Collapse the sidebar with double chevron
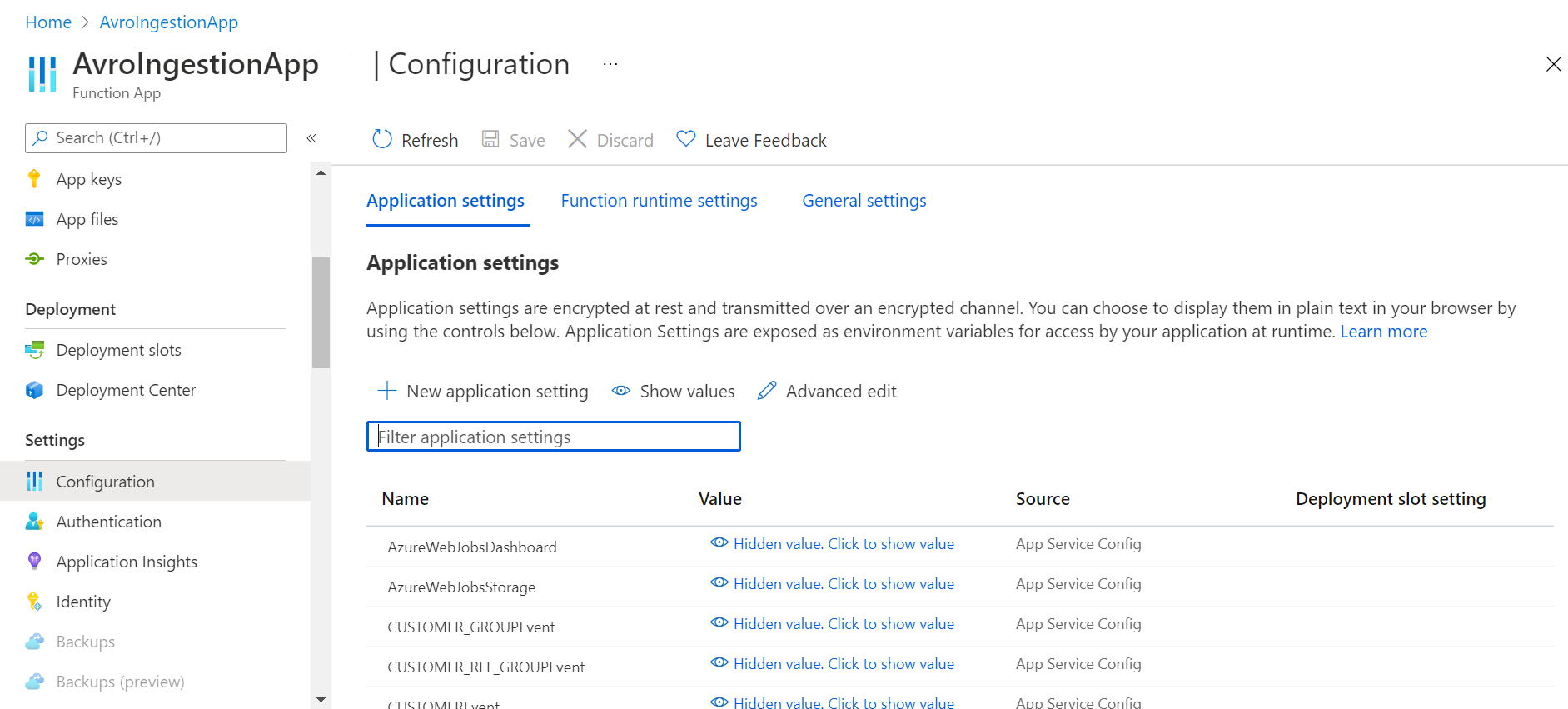 pyautogui.click(x=311, y=138)
